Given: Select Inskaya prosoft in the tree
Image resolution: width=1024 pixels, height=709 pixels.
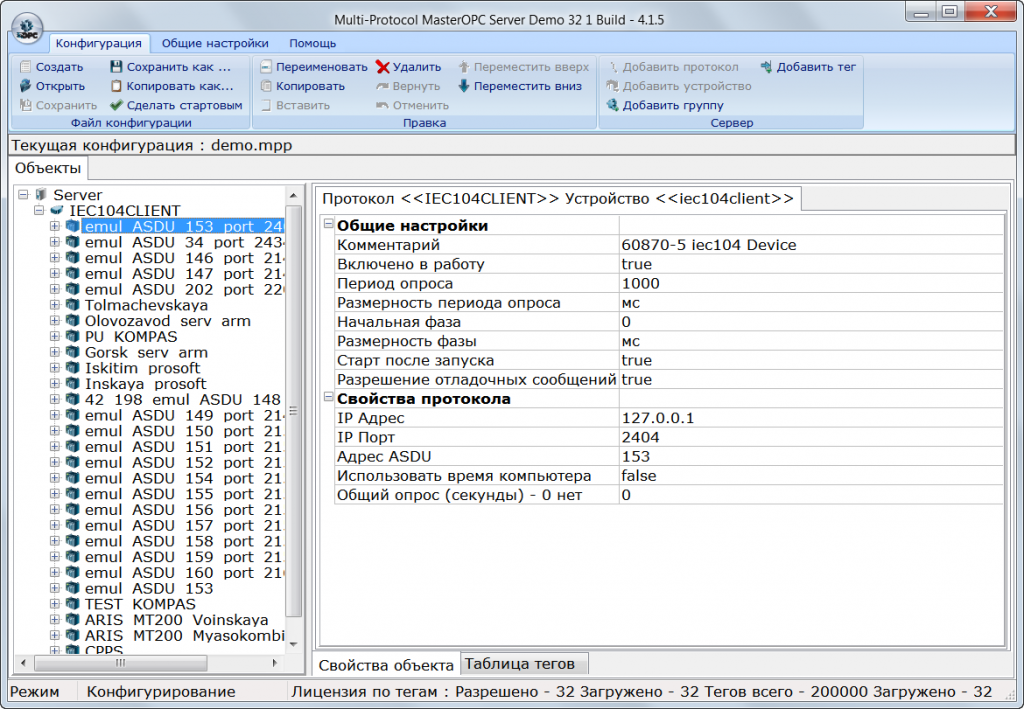Looking at the screenshot, I should click(x=146, y=383).
